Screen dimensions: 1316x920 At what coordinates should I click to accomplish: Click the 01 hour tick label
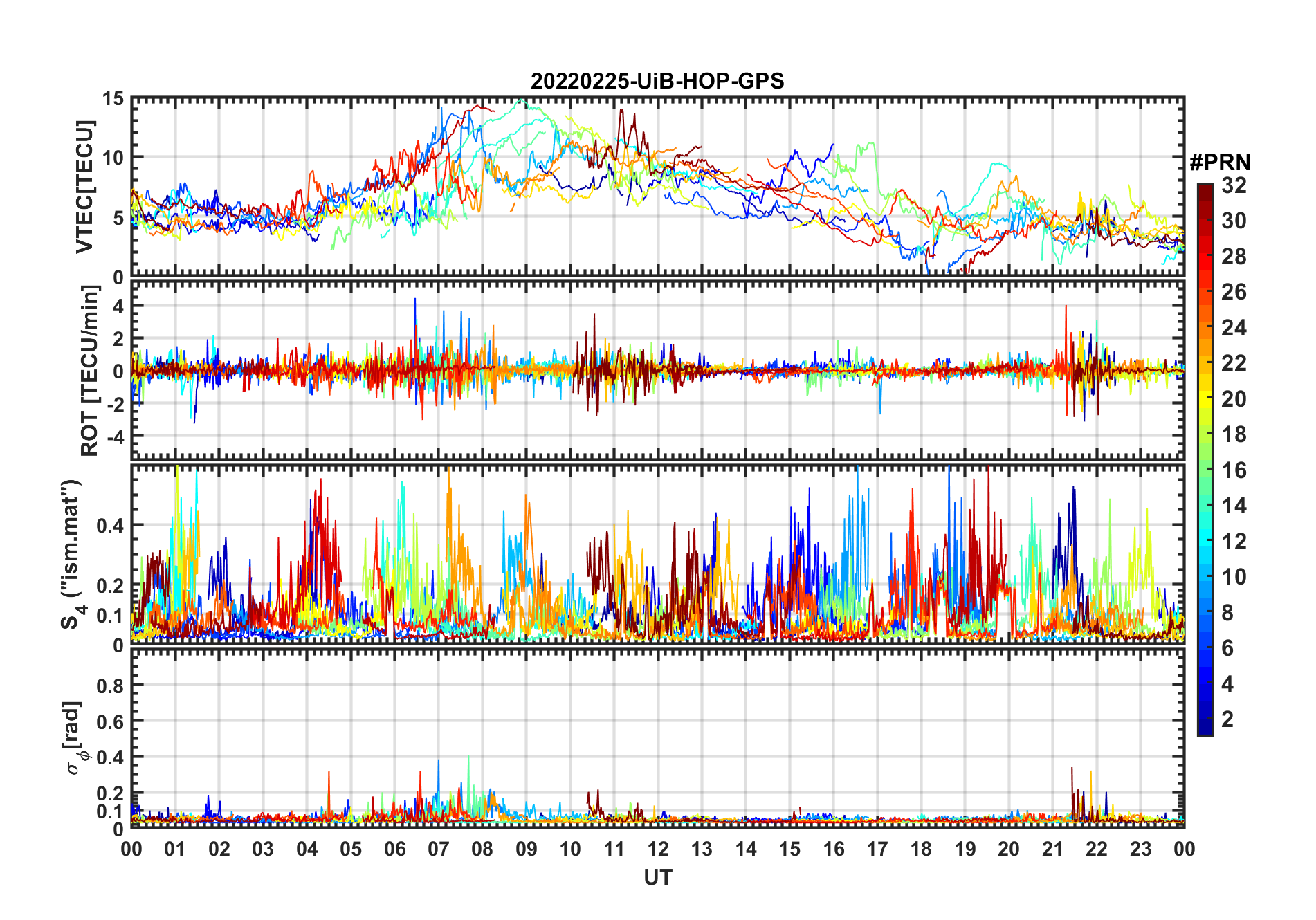175,849
